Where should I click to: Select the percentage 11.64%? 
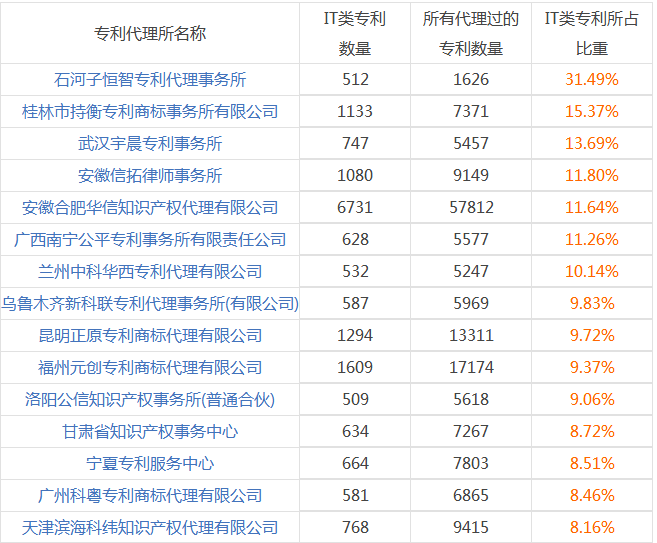click(592, 207)
